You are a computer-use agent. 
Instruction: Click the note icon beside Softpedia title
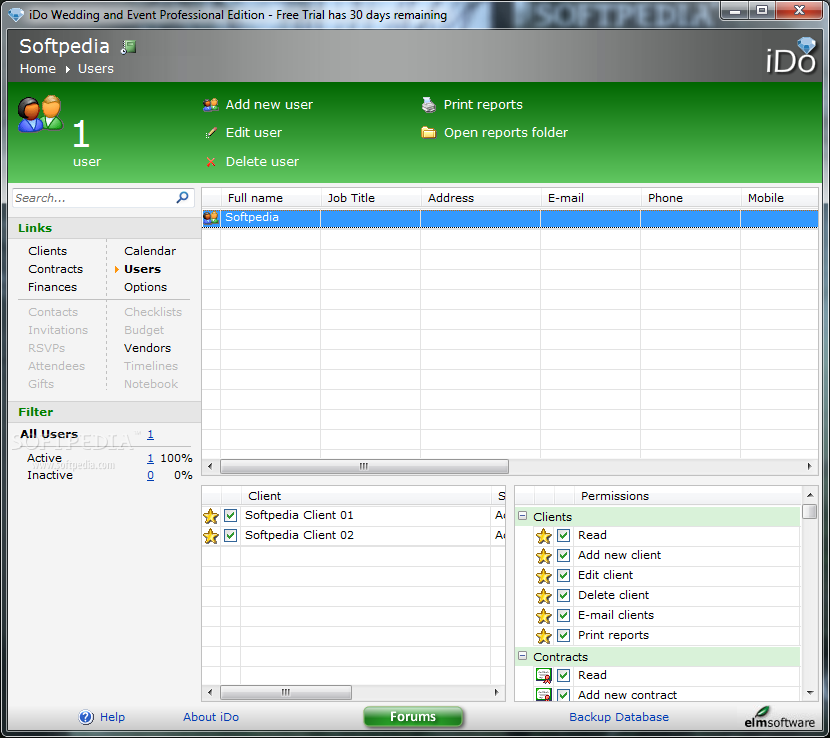pos(129,47)
